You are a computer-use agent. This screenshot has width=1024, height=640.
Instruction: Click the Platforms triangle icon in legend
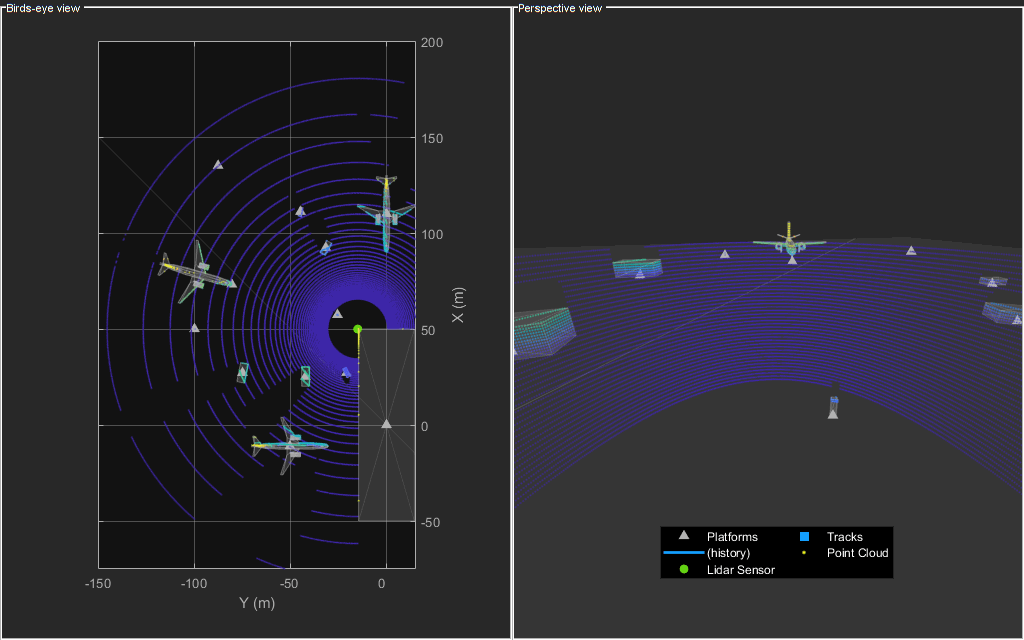click(x=684, y=535)
